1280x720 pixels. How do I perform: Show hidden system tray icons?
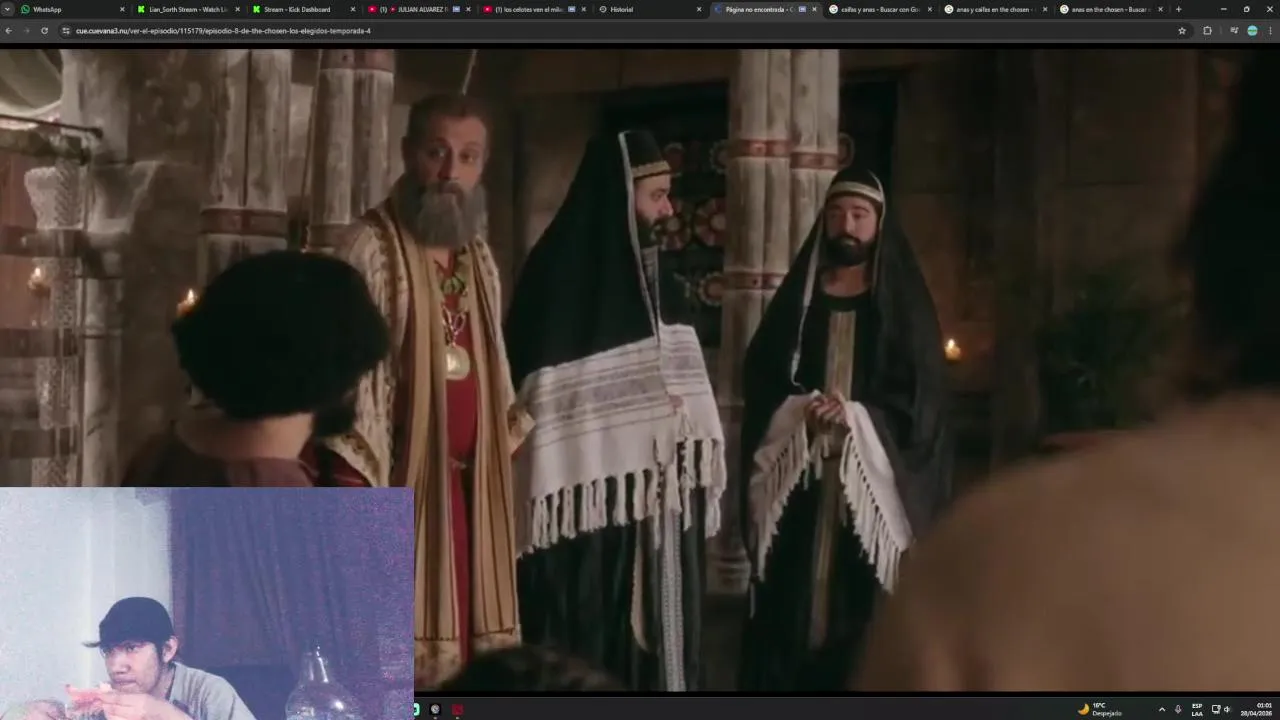[1161, 709]
